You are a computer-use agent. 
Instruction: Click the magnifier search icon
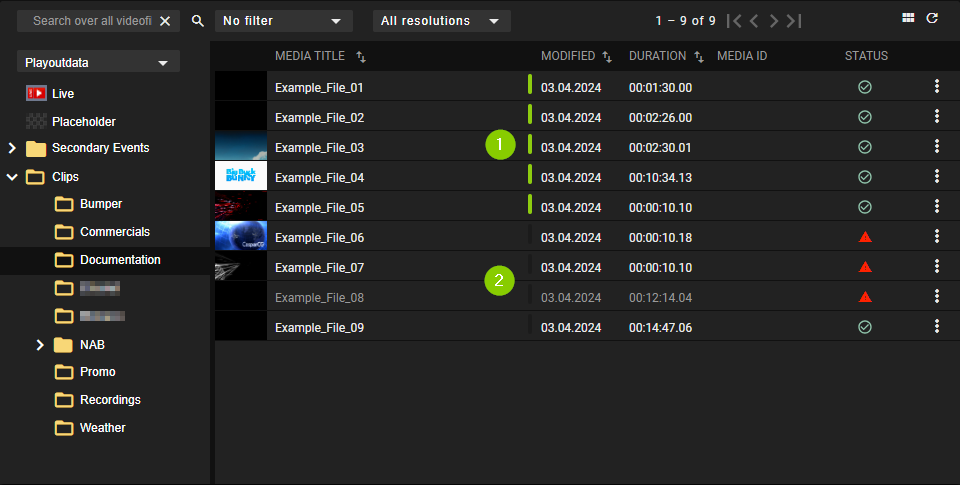tap(198, 21)
